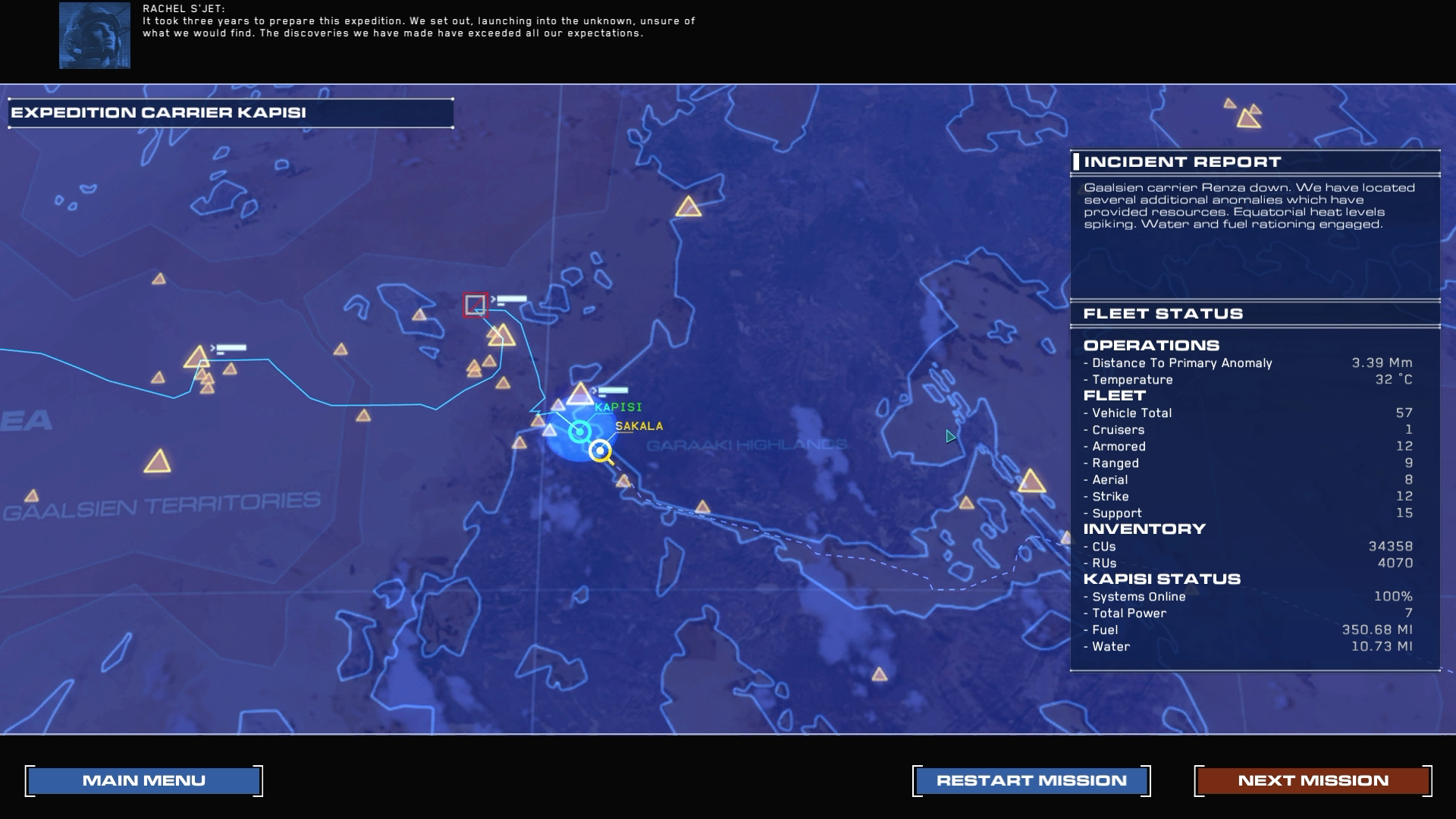Click the Next Mission button
The width and height of the screenshot is (1456, 819).
(1313, 780)
